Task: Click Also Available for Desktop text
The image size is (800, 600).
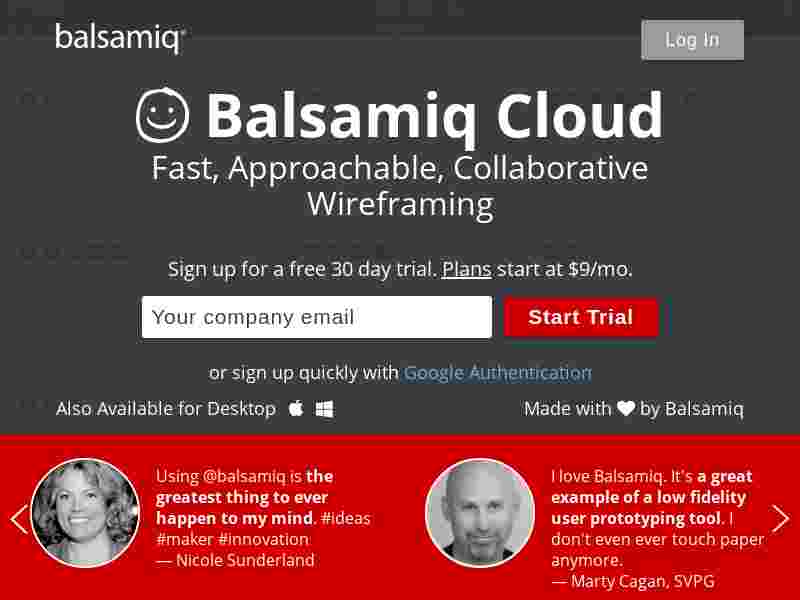Action: [x=166, y=409]
